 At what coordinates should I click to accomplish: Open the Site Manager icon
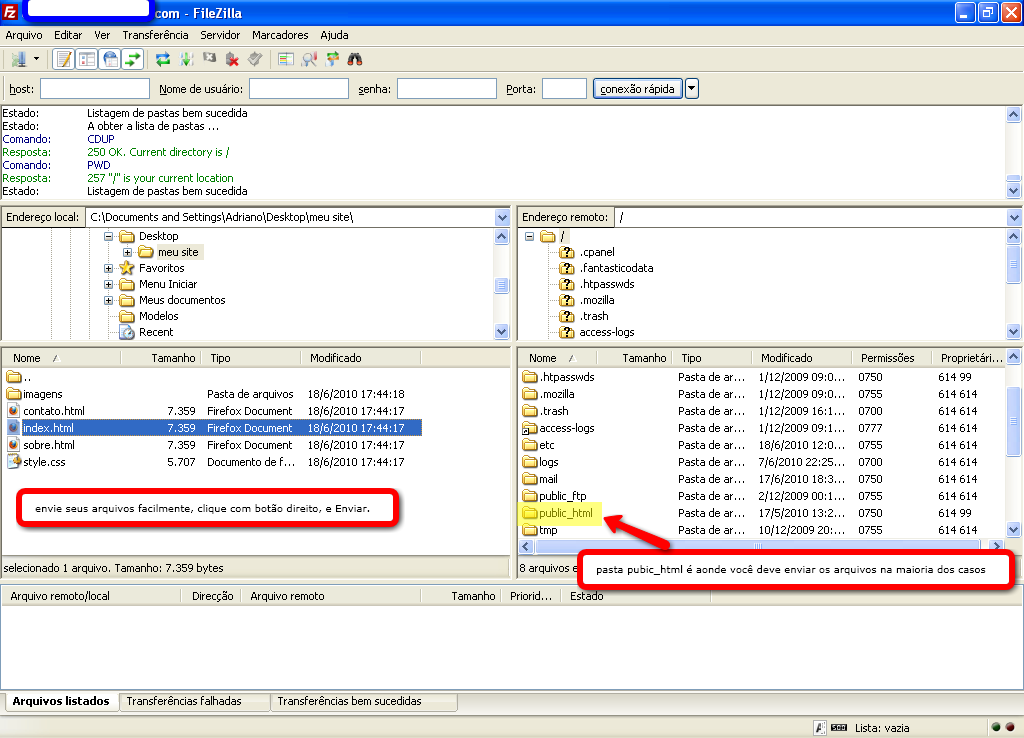point(18,59)
